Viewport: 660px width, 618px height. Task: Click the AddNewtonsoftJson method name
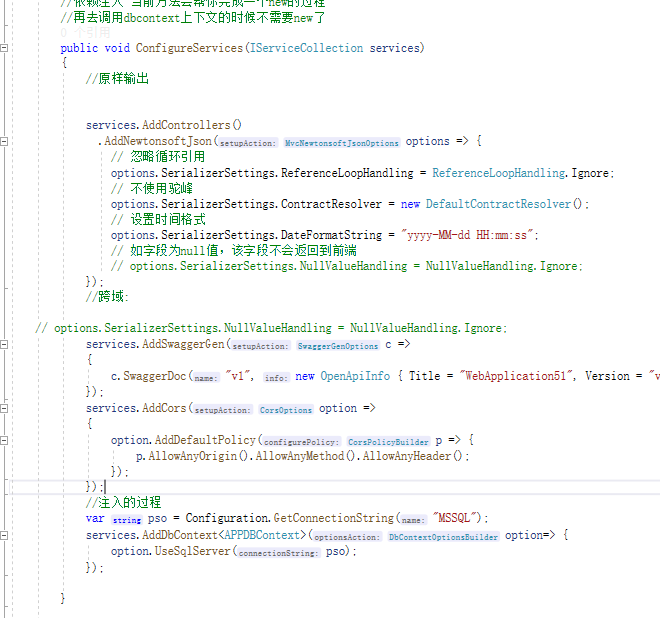(158, 141)
